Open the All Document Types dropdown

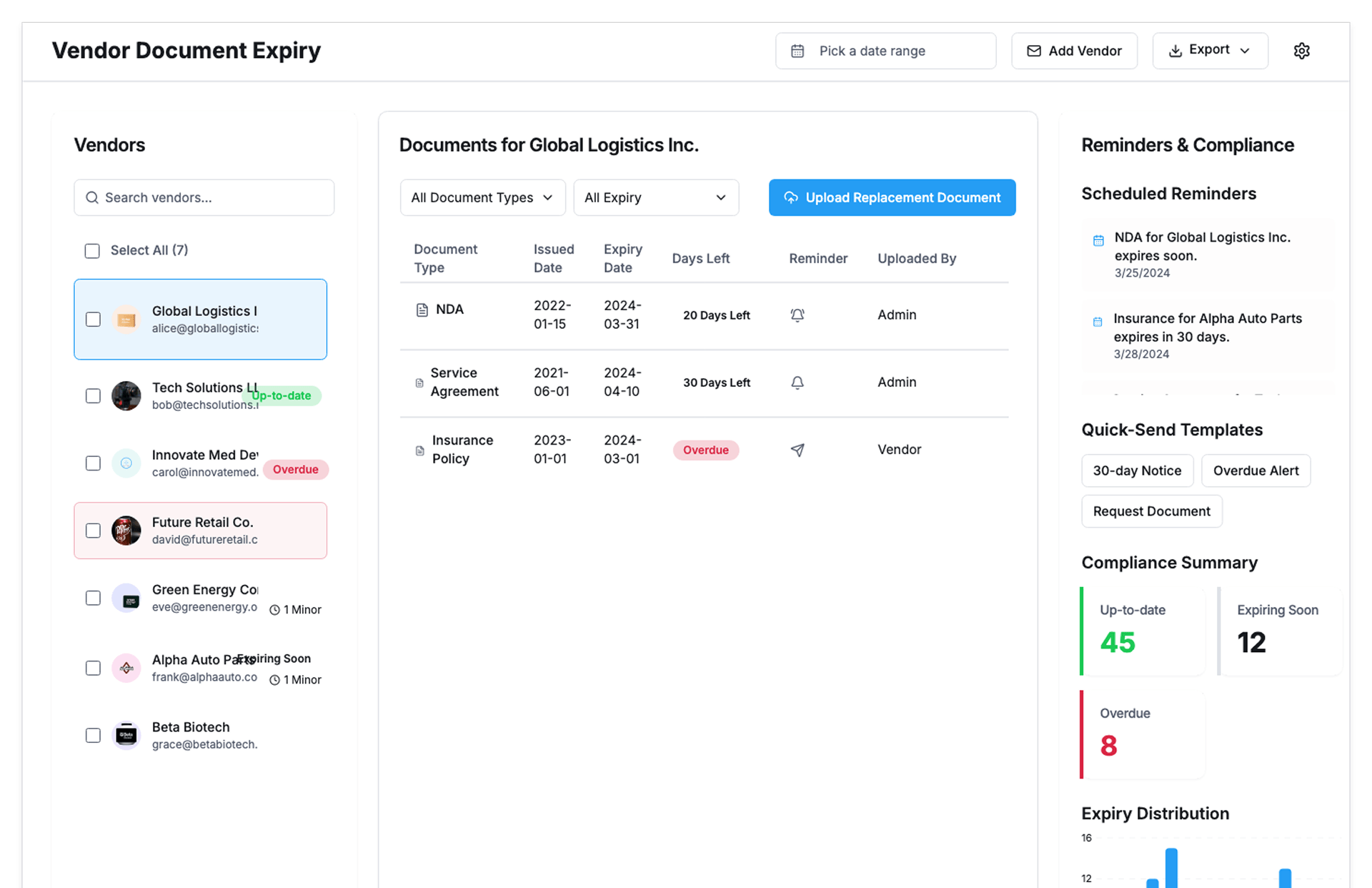482,197
